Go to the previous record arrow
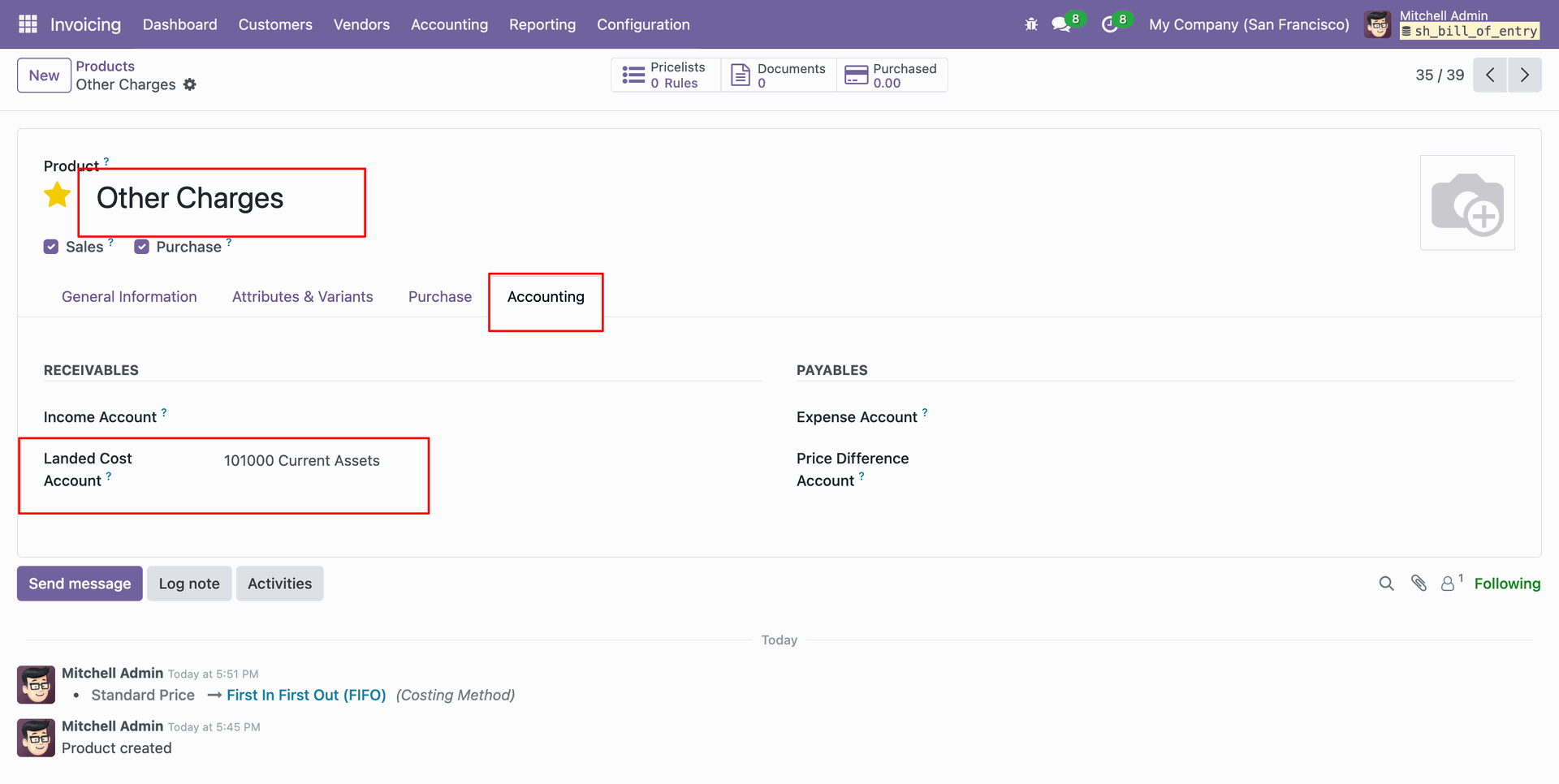The image size is (1559, 784). click(1490, 75)
